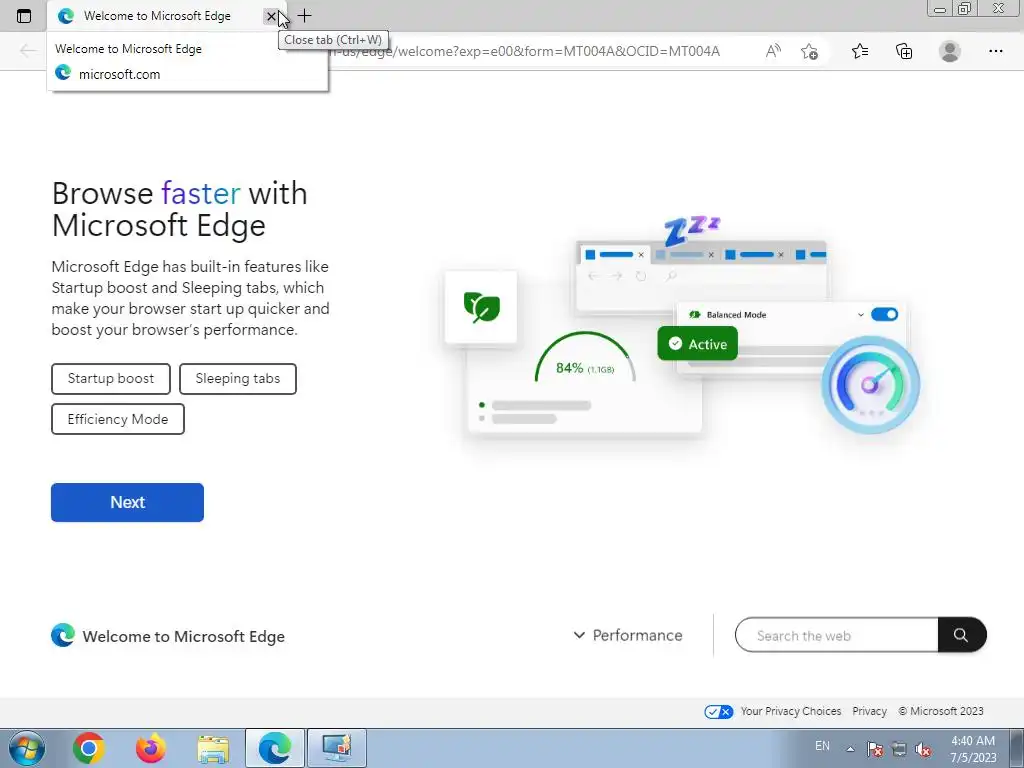This screenshot has width=1024, height=768.
Task: Click the Startup boost button
Action: (x=111, y=379)
